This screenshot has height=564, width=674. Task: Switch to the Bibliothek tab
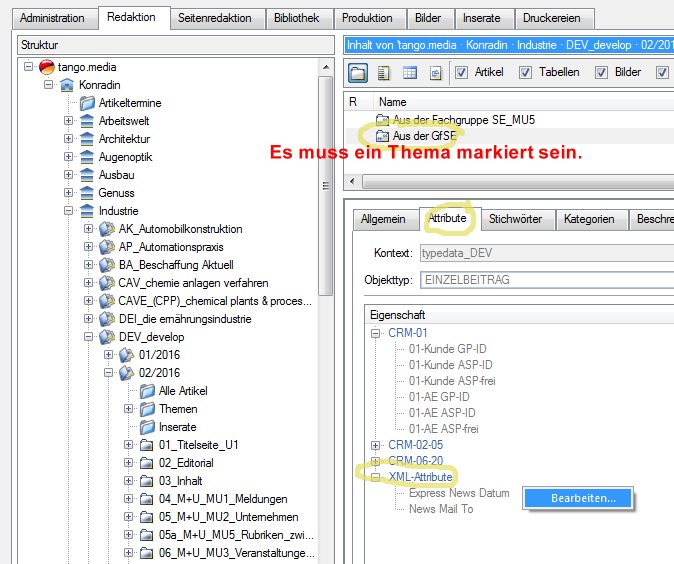coord(298,18)
